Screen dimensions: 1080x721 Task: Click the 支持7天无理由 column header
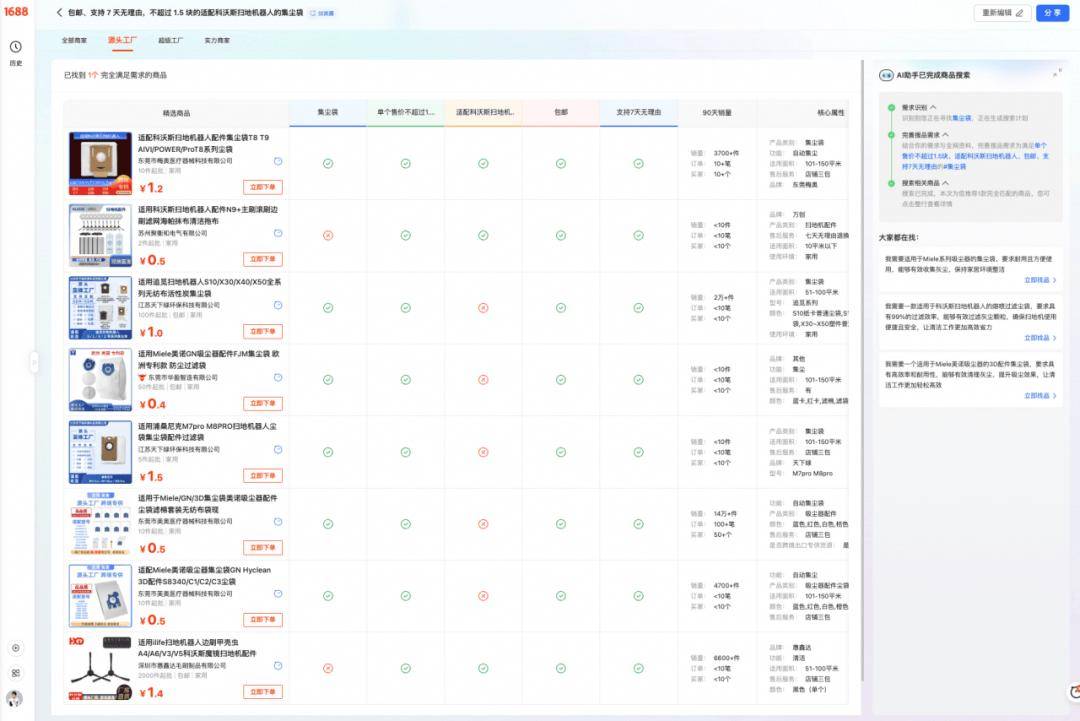pos(638,113)
